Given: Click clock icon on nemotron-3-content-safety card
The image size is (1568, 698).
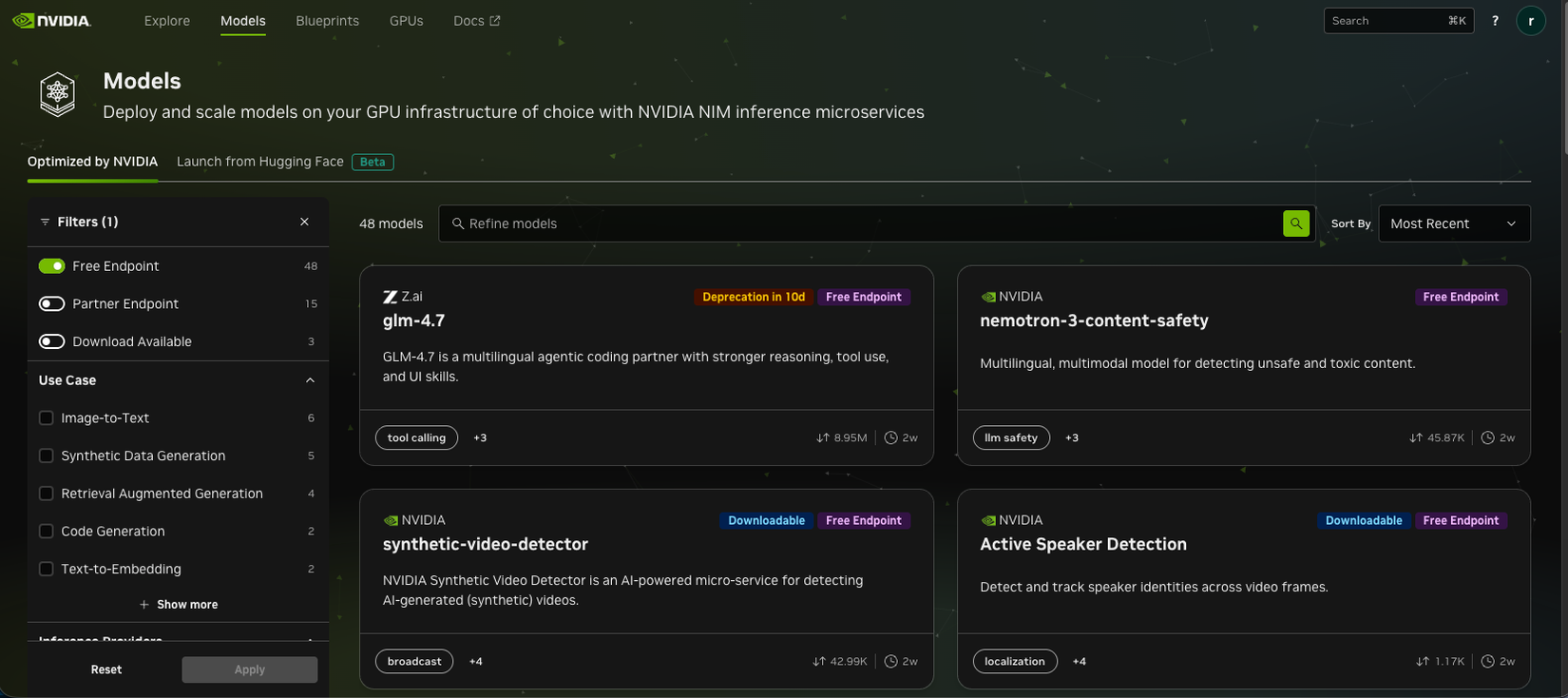Looking at the screenshot, I should click(1488, 437).
